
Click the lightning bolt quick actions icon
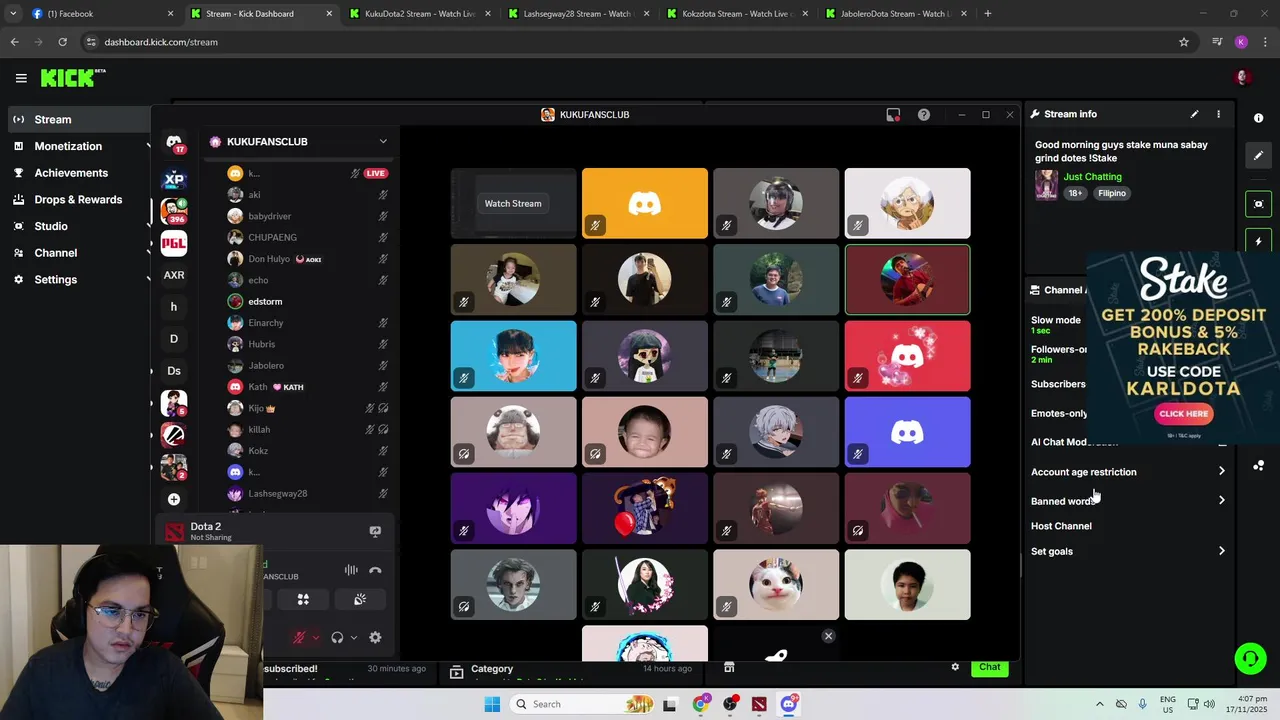point(1258,242)
